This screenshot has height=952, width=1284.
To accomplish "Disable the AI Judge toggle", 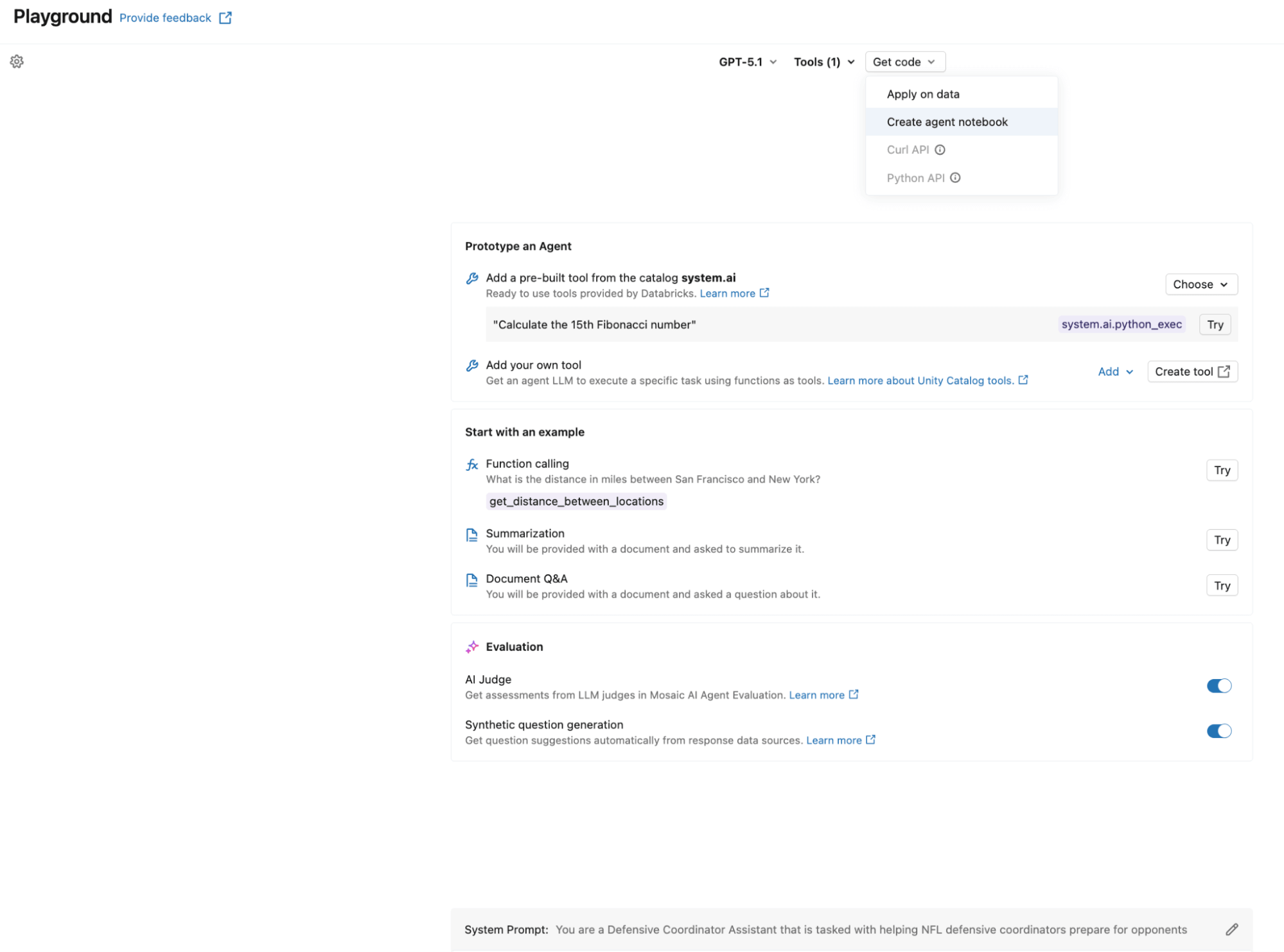I will pyautogui.click(x=1218, y=686).
